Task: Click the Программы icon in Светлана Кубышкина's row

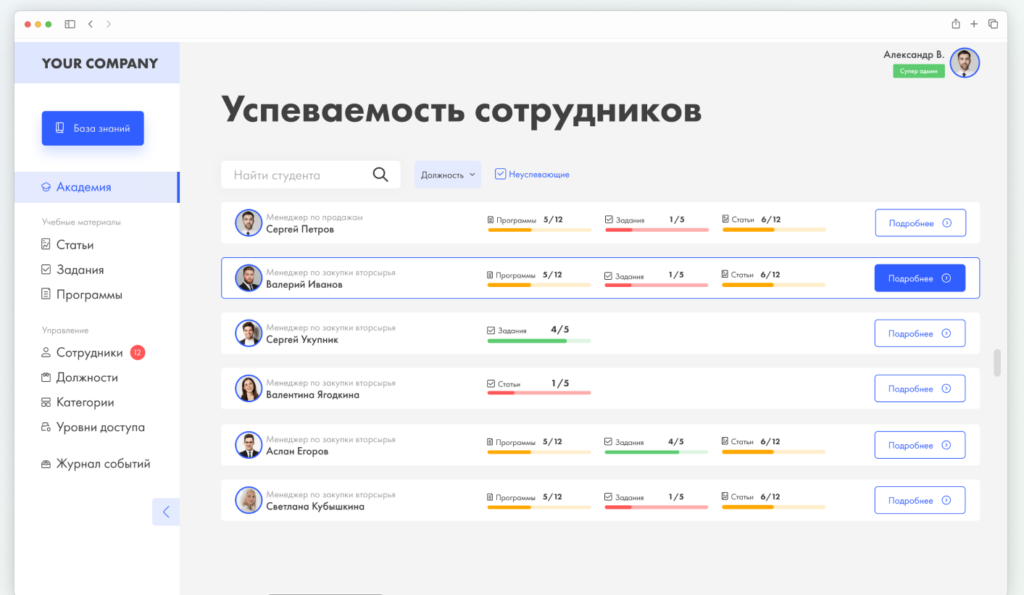Action: pos(490,497)
